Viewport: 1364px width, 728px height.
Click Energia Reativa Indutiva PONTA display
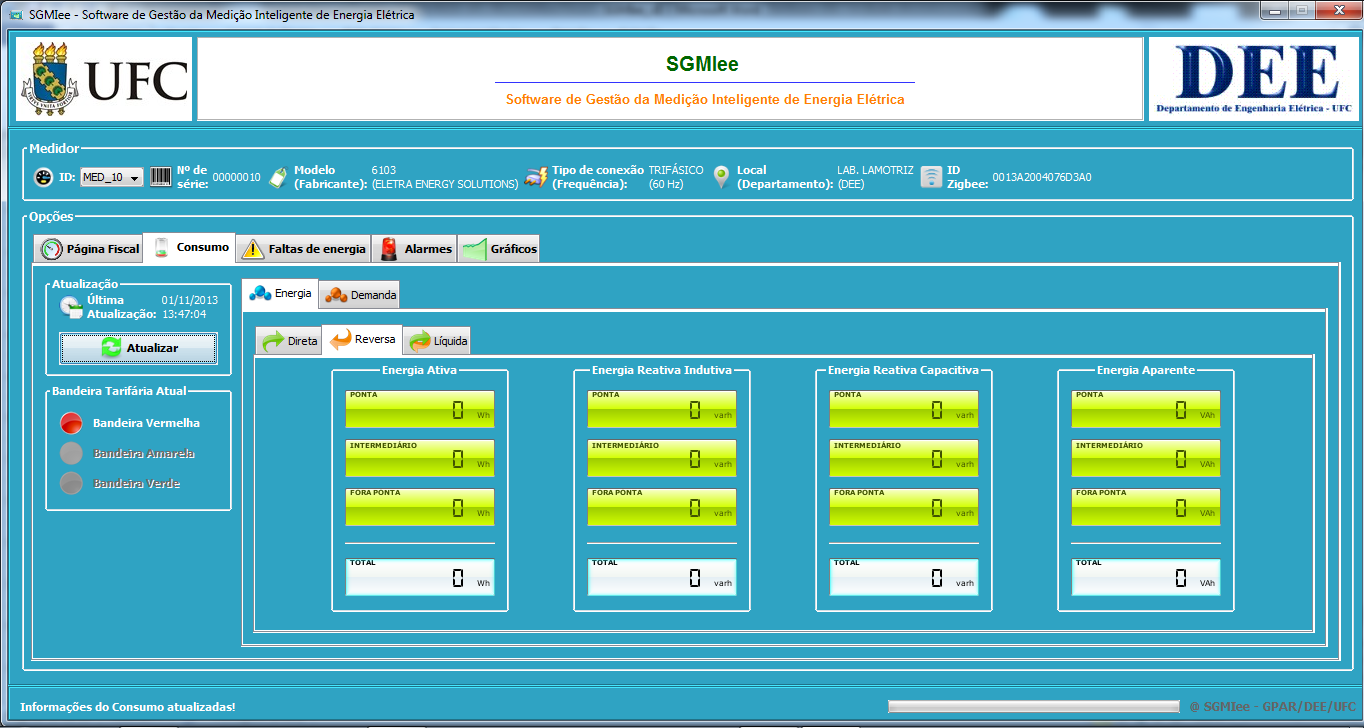click(x=662, y=409)
